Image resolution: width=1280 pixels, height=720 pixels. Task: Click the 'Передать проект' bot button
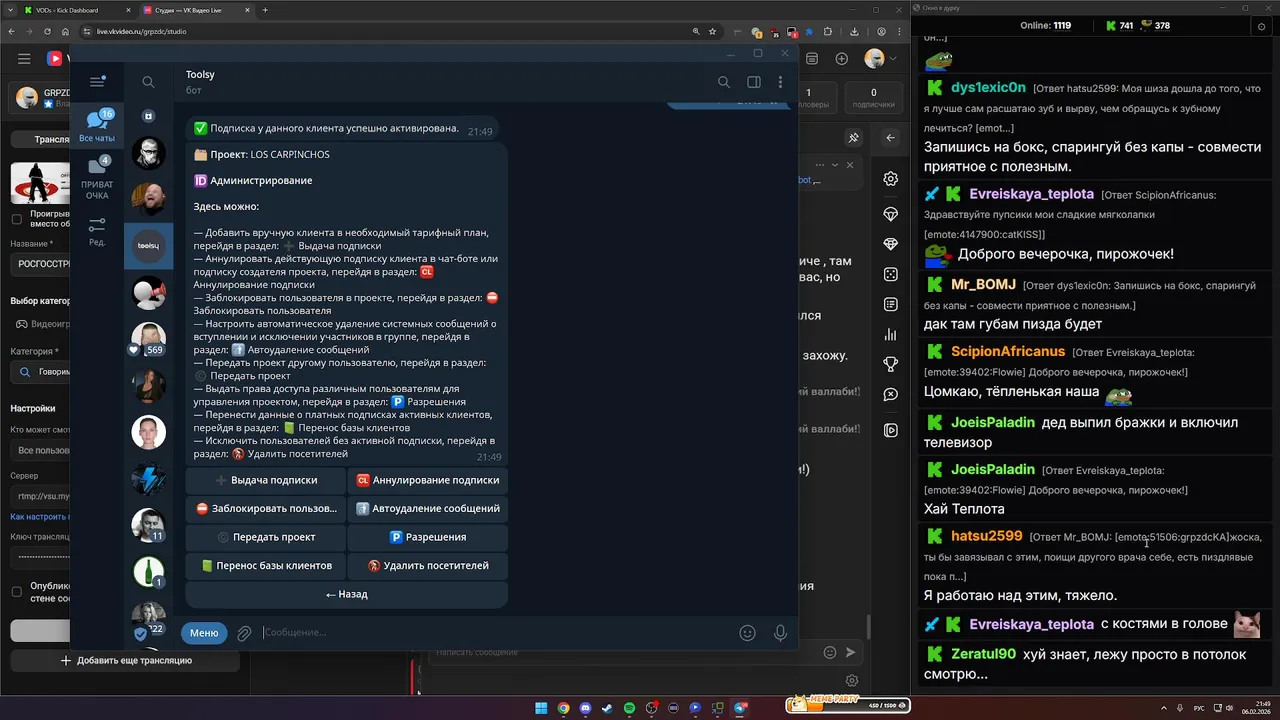[x=265, y=537]
